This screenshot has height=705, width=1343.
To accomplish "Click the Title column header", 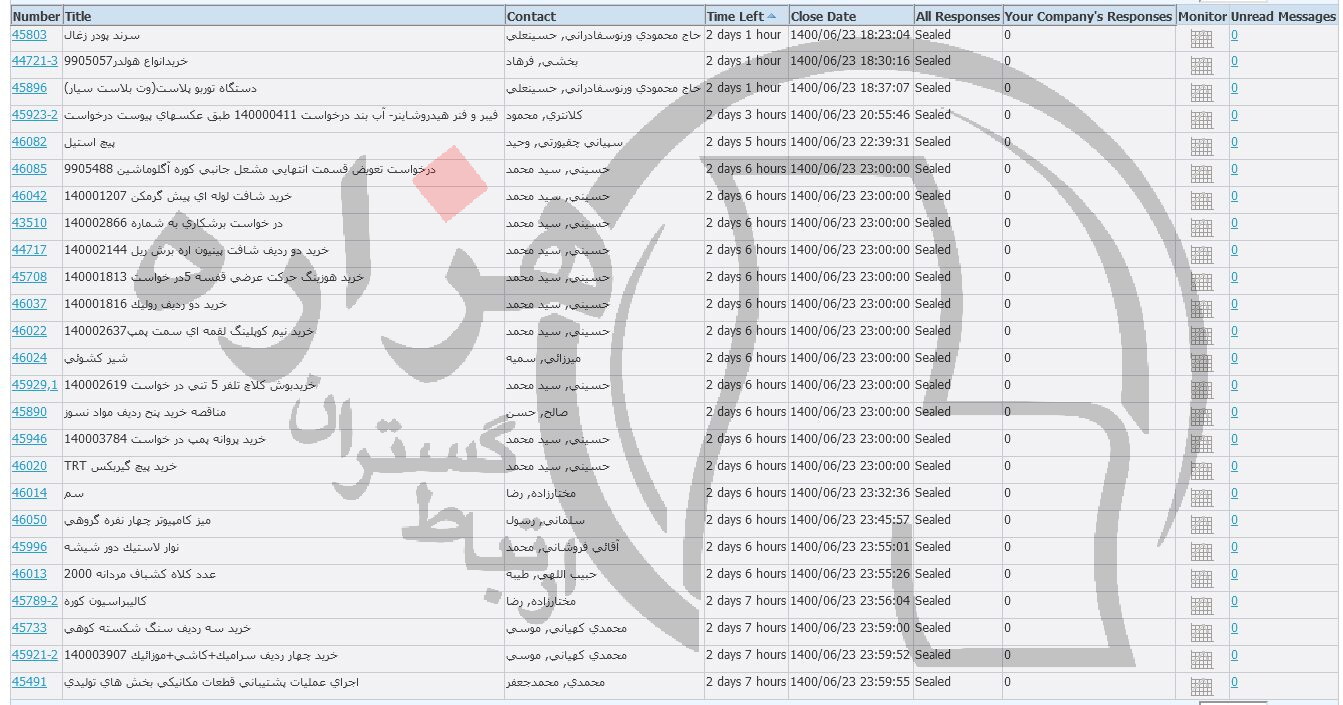I will (x=77, y=16).
